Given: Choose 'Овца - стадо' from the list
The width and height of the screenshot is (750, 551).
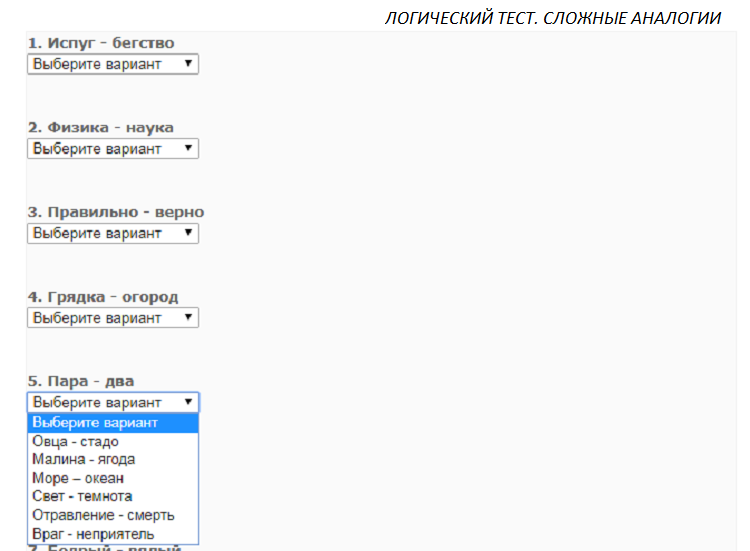Looking at the screenshot, I should 76,441.
